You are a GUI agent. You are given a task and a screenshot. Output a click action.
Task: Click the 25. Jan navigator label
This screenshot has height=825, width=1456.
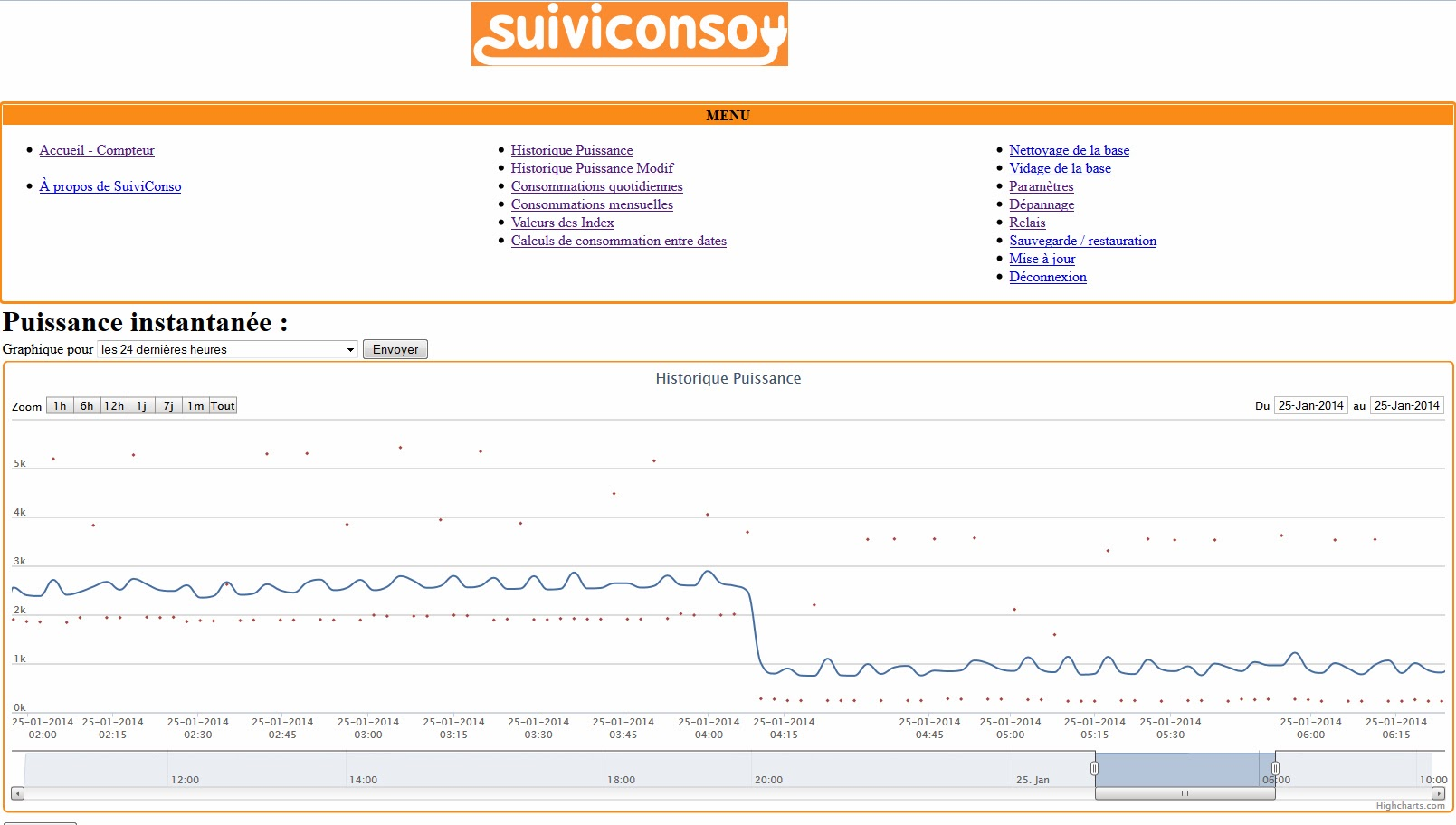1033,780
